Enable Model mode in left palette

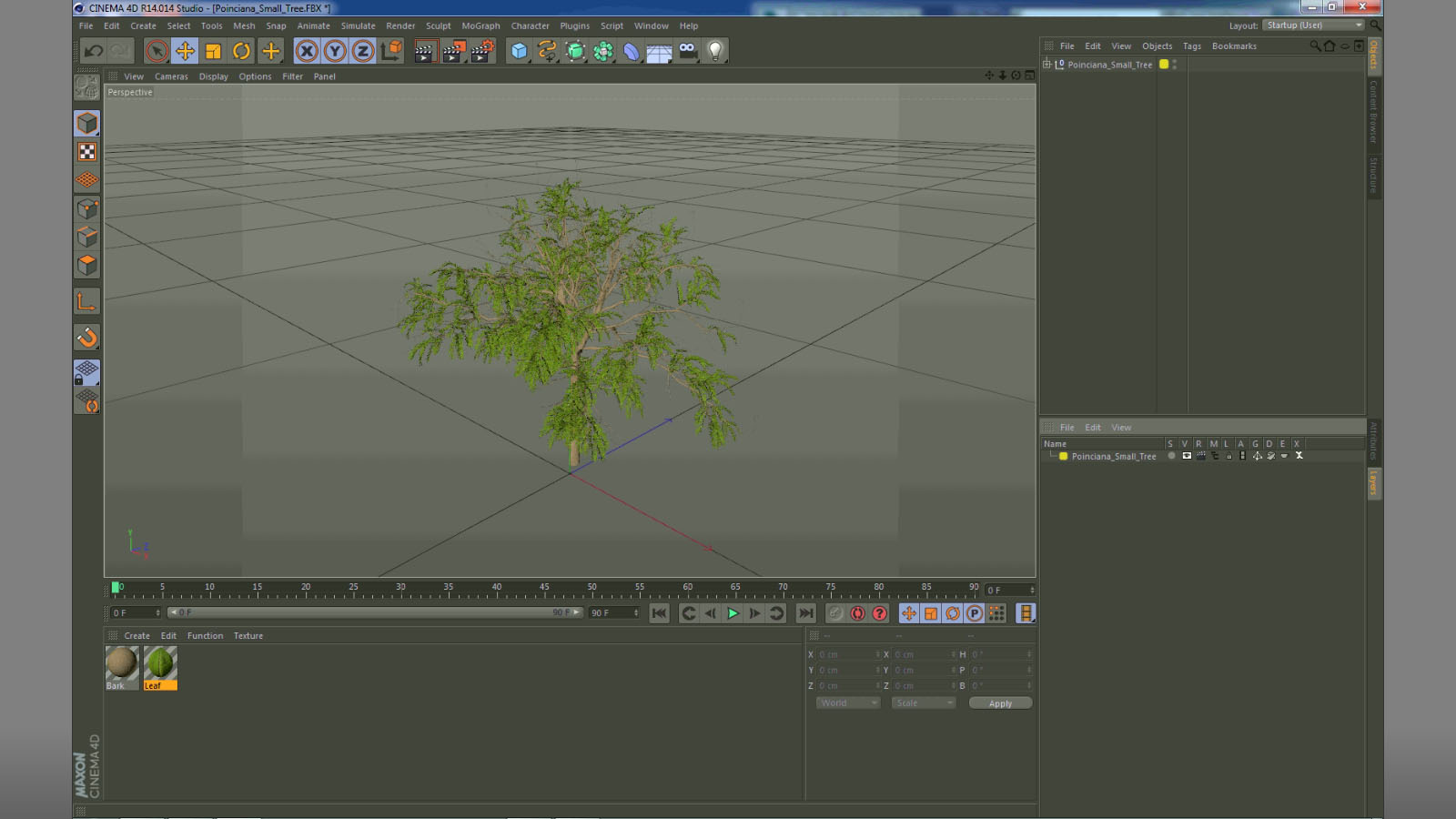pyautogui.click(x=87, y=123)
